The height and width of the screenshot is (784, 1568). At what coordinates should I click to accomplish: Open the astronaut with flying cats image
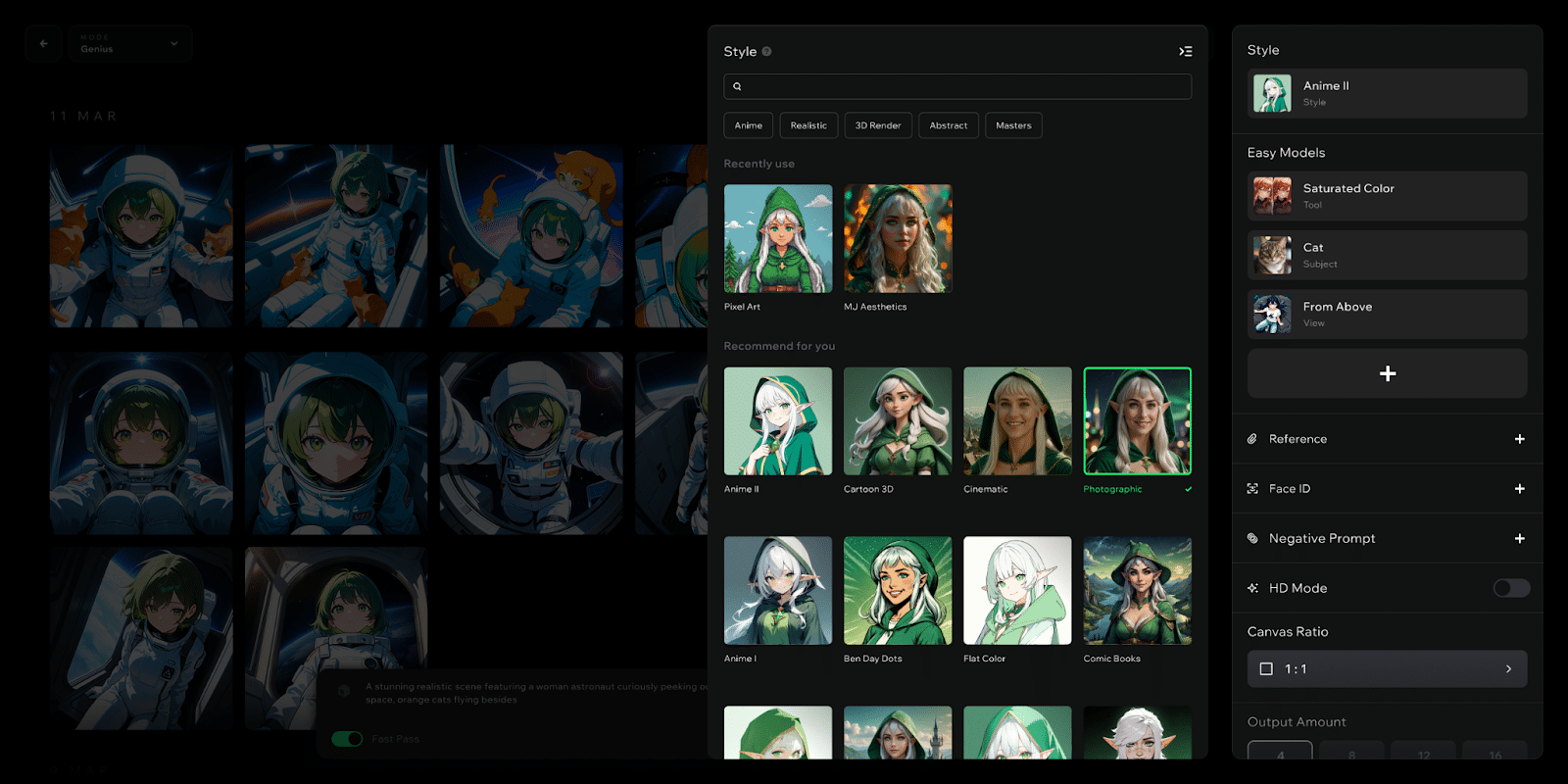[531, 236]
